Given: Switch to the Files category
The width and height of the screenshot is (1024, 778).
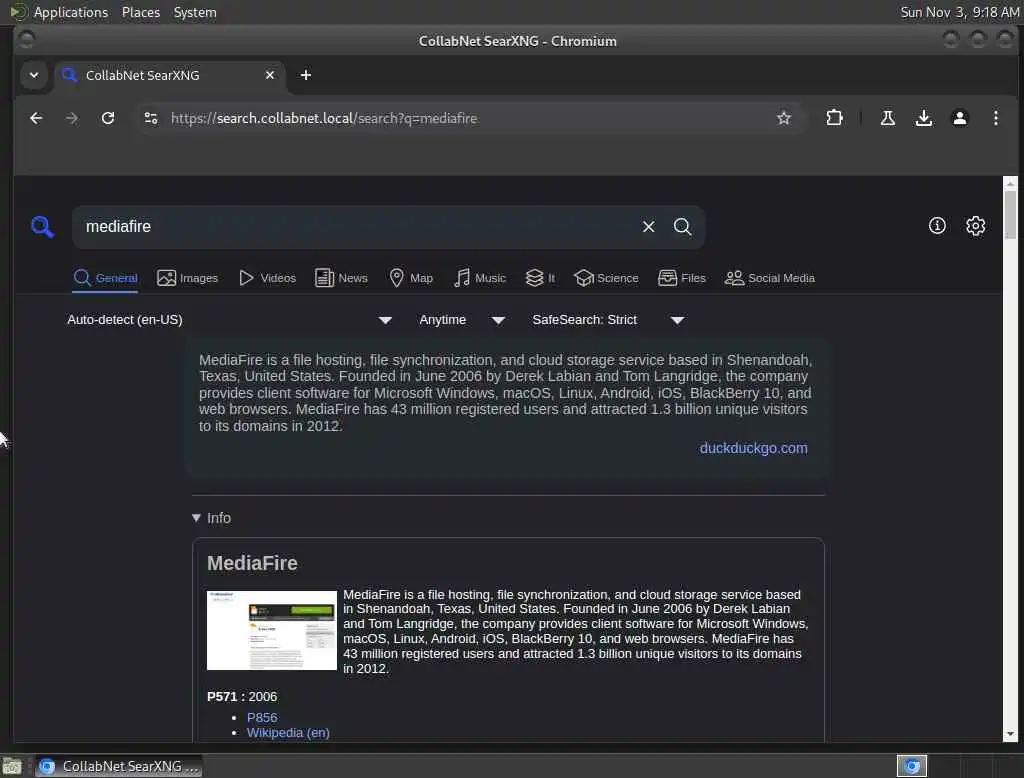Looking at the screenshot, I should point(682,278).
